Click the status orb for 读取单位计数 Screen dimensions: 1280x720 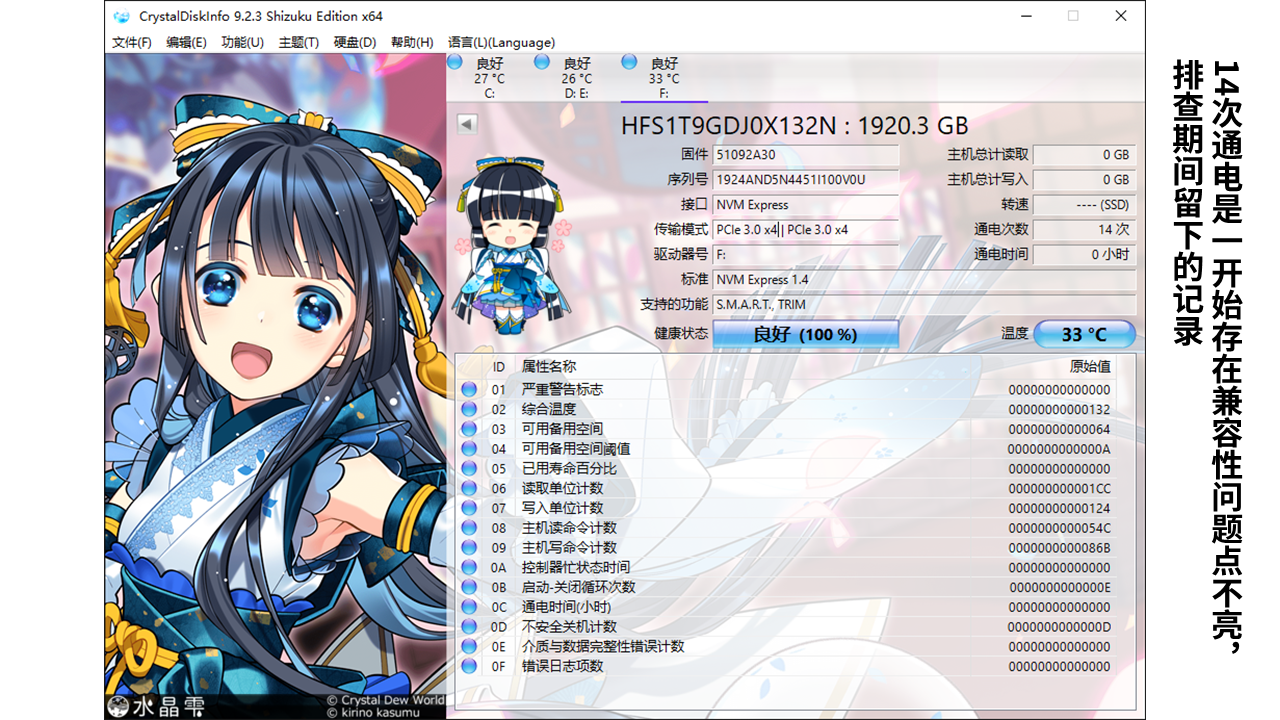pos(469,488)
